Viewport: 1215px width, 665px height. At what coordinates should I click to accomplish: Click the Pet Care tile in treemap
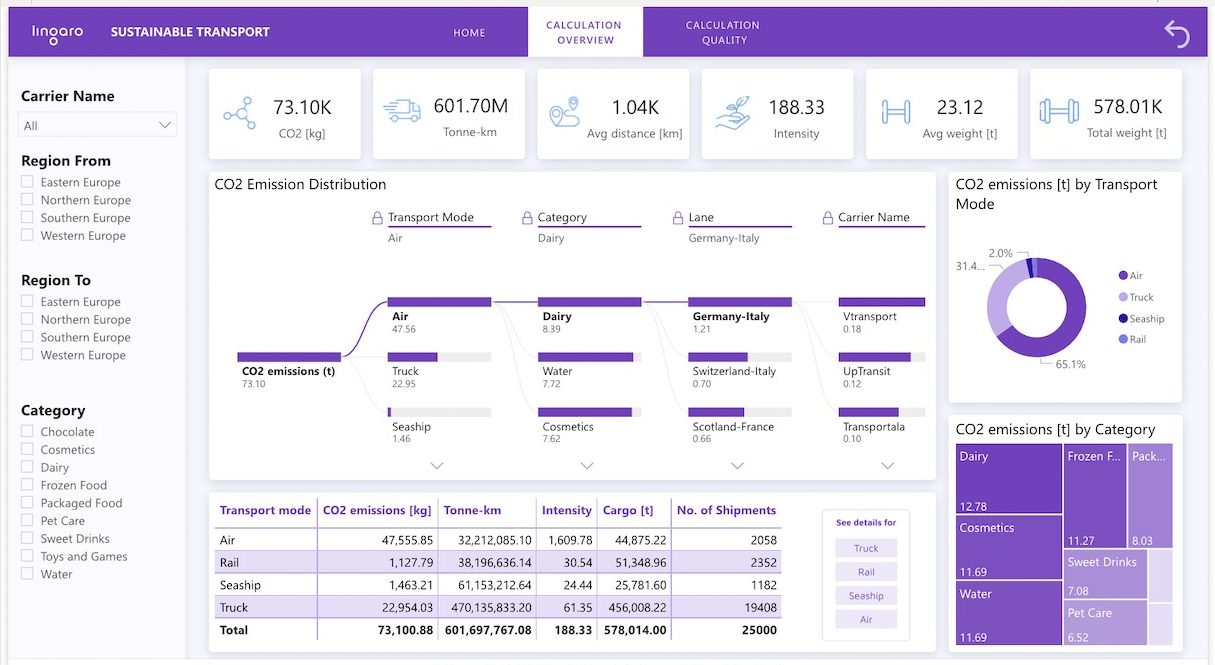pyautogui.click(x=1106, y=624)
